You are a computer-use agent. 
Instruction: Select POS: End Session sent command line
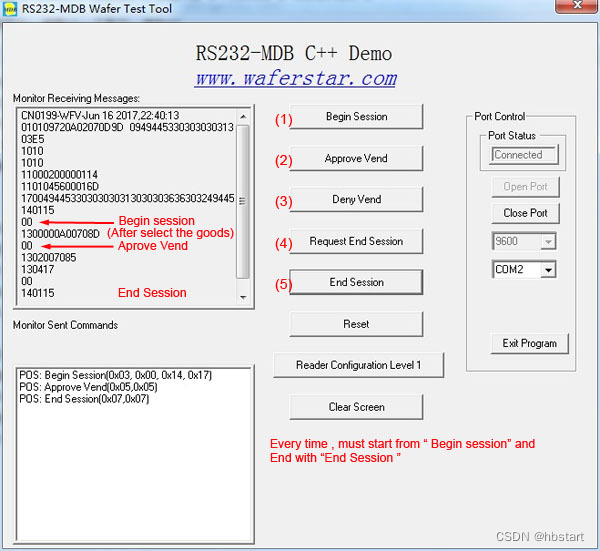point(84,399)
